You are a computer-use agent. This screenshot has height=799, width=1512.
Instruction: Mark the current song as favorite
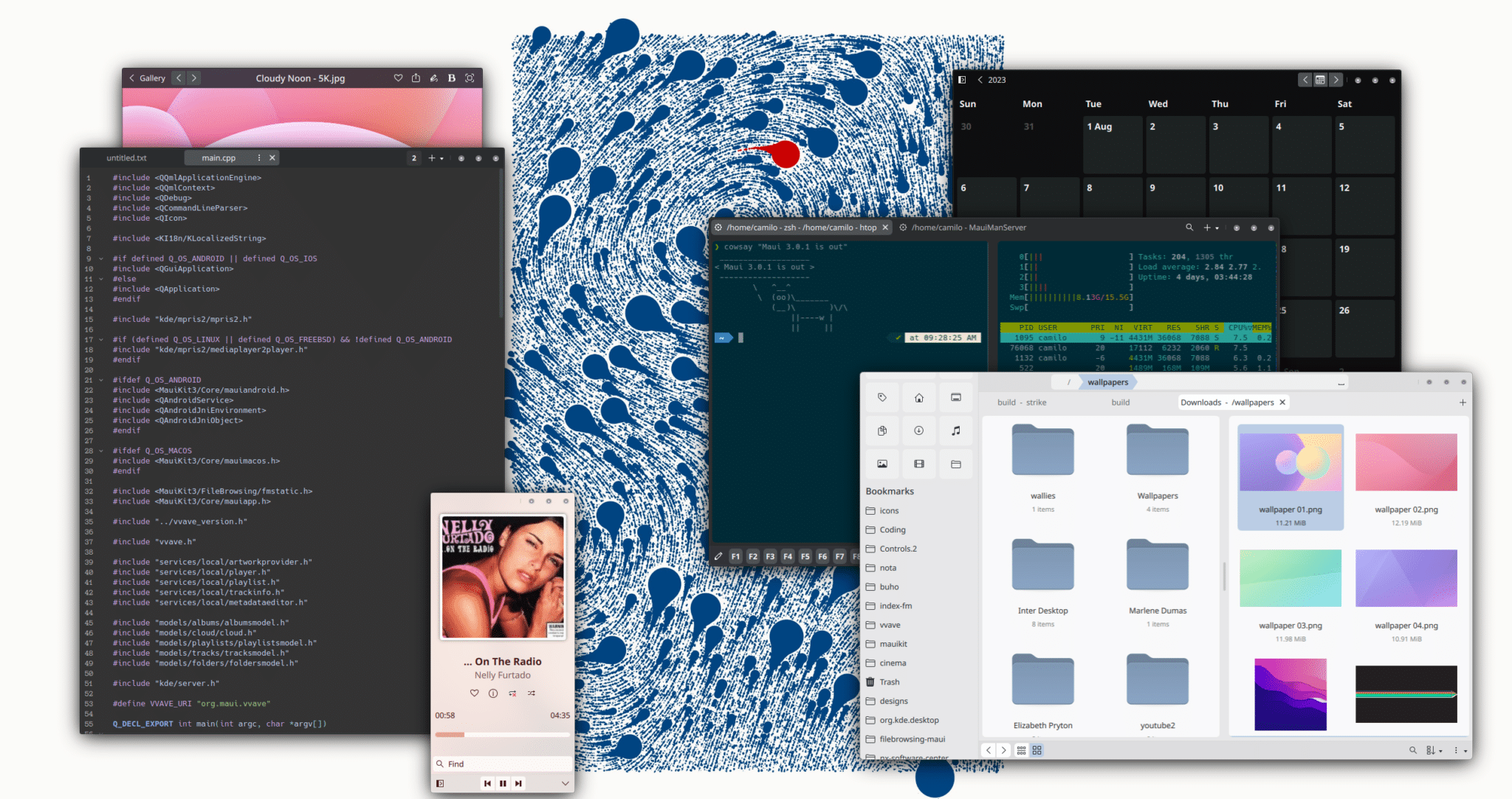click(474, 693)
